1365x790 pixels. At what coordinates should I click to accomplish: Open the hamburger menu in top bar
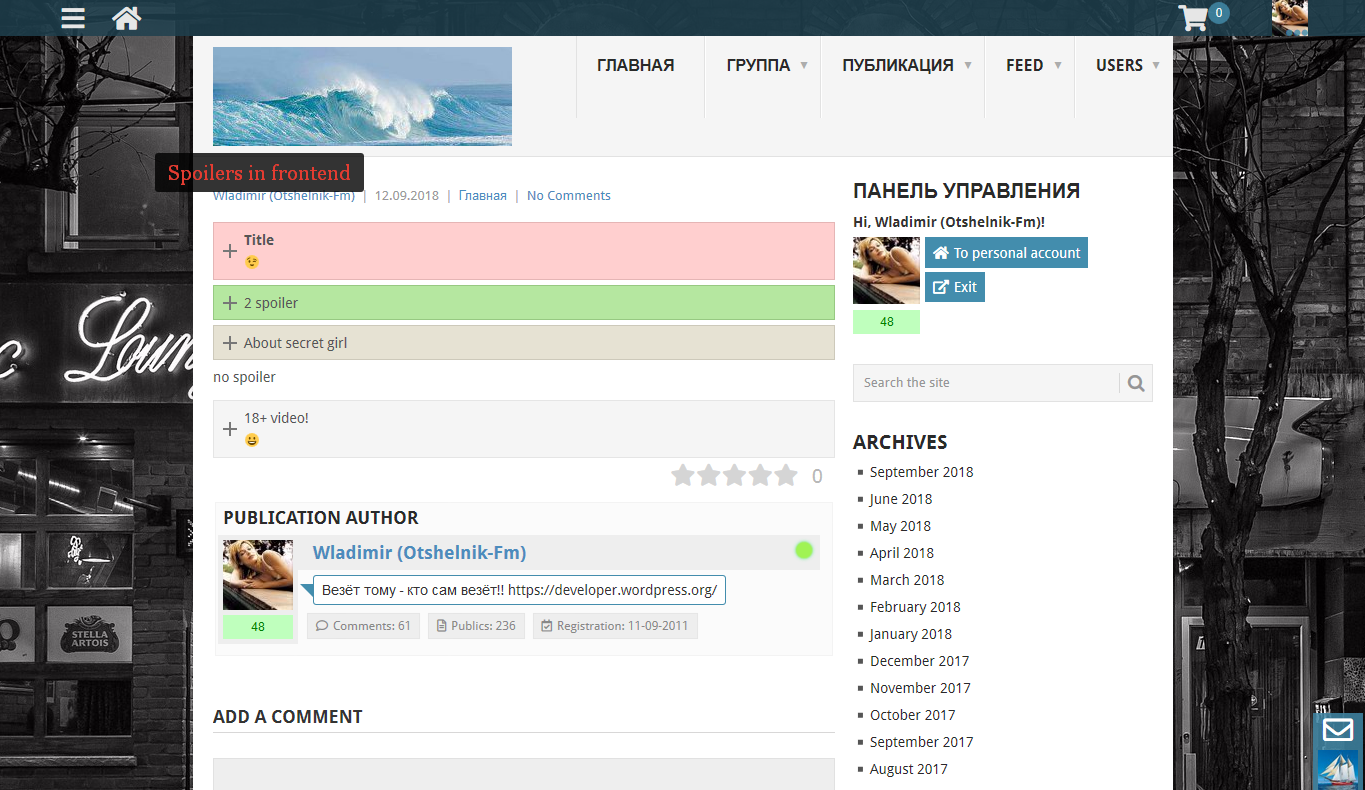73,18
